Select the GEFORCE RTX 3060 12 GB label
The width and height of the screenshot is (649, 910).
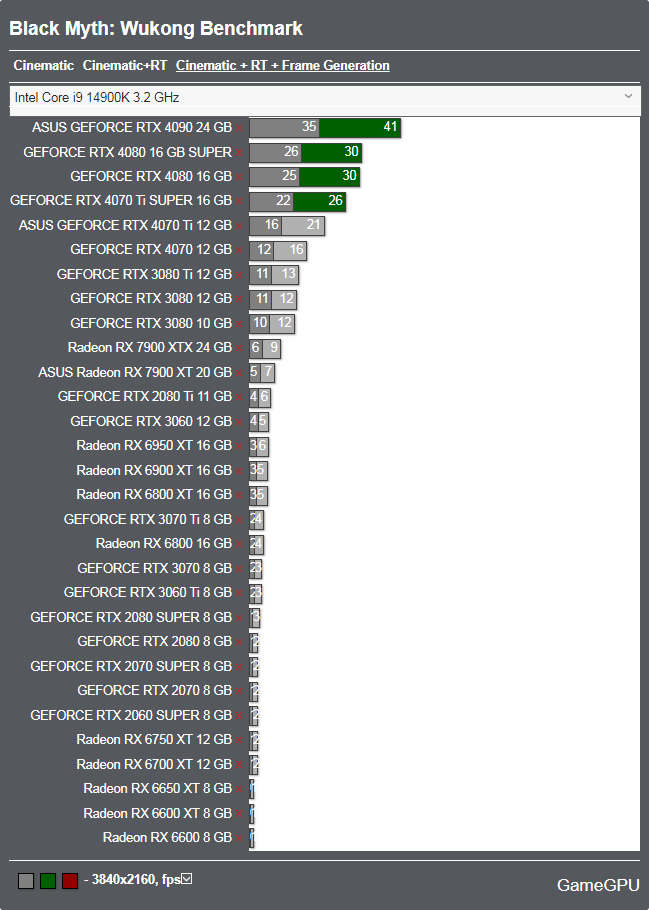(x=151, y=421)
